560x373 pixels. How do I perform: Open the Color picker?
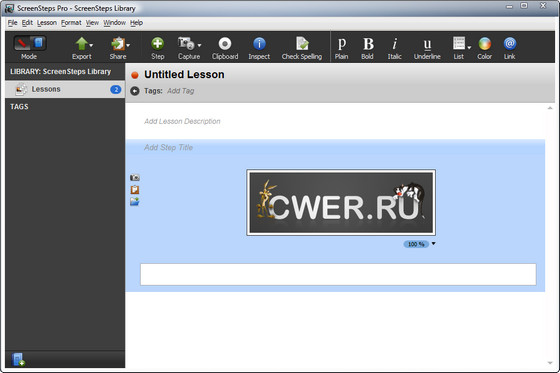pyautogui.click(x=485, y=48)
